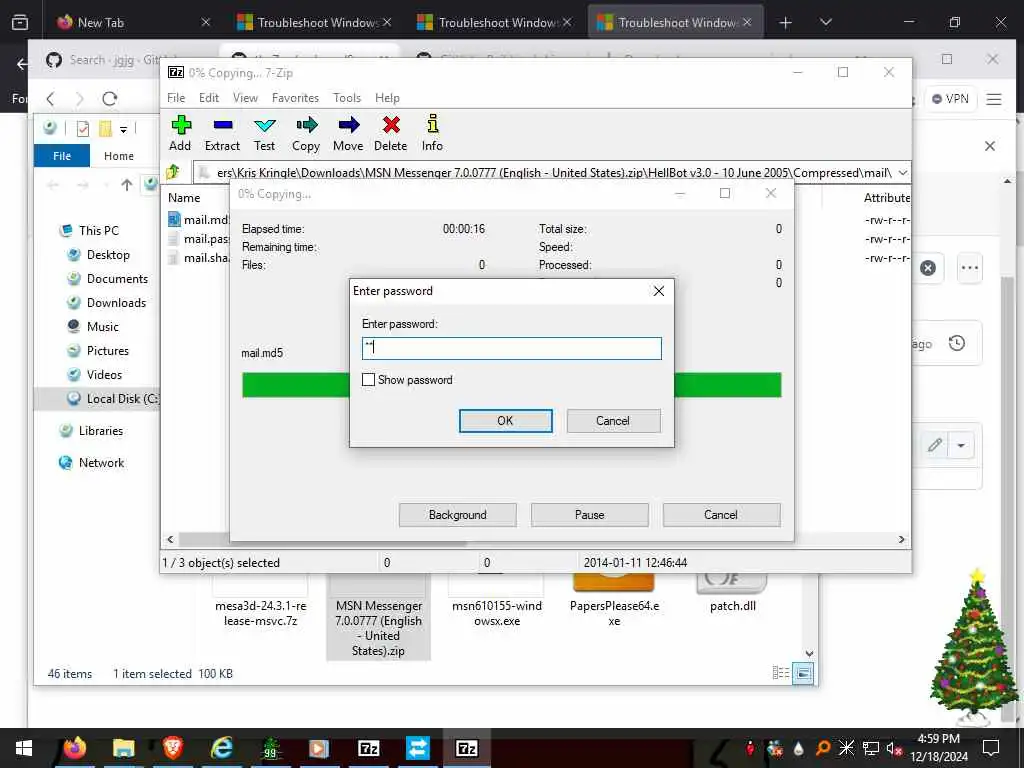The width and height of the screenshot is (1024, 768).
Task: Click the three-dots more options button
Action: tap(970, 268)
